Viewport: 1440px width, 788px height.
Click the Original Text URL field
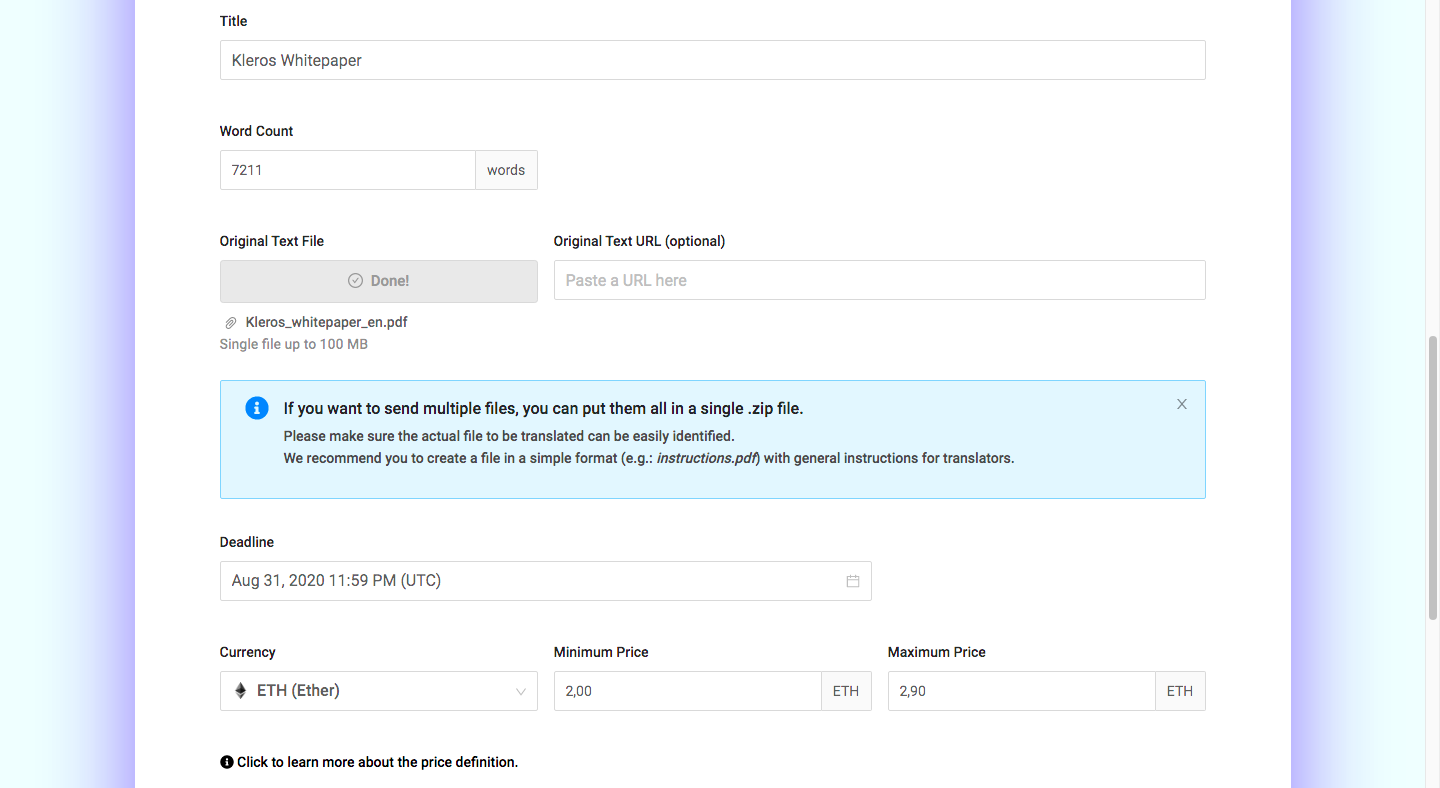pos(879,280)
